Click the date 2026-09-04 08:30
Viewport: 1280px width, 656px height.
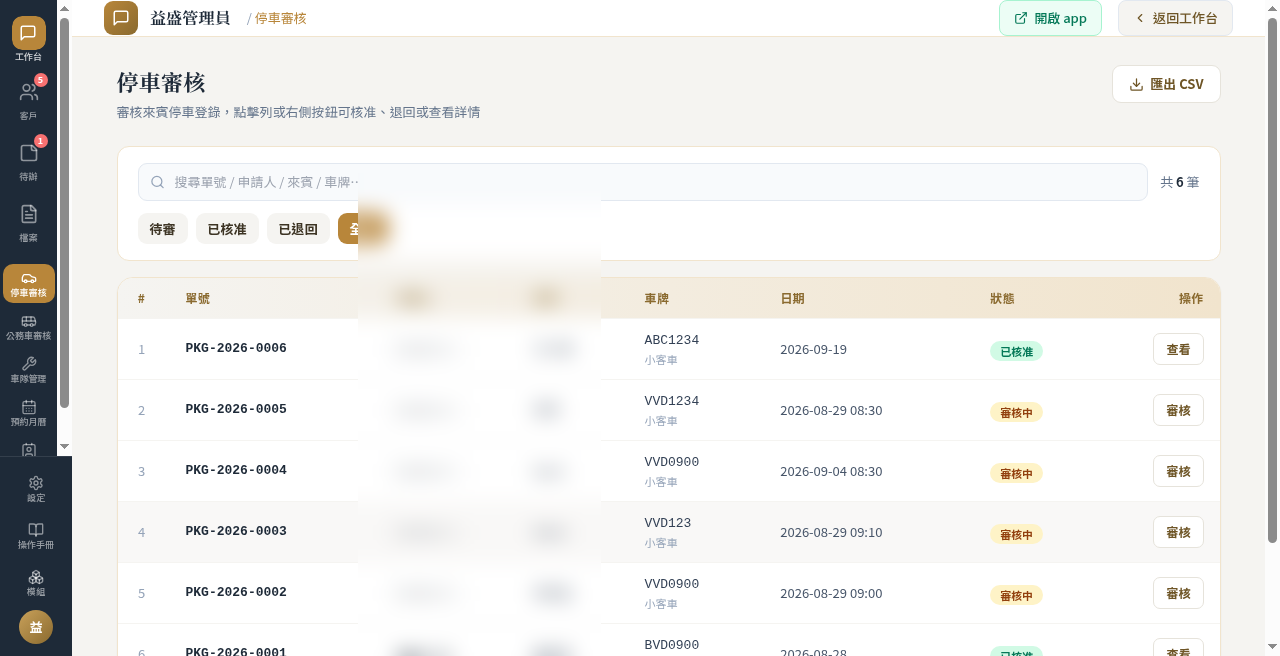[831, 472]
